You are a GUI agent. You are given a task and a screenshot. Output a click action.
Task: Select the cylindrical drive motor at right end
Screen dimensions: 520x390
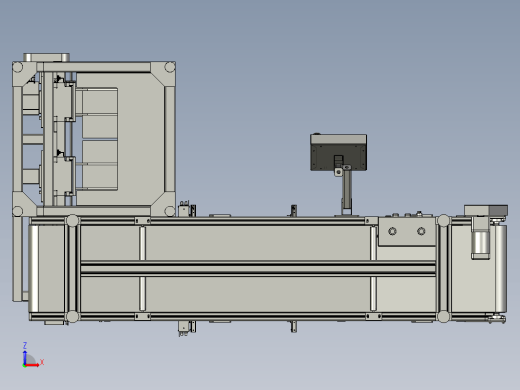point(480,244)
